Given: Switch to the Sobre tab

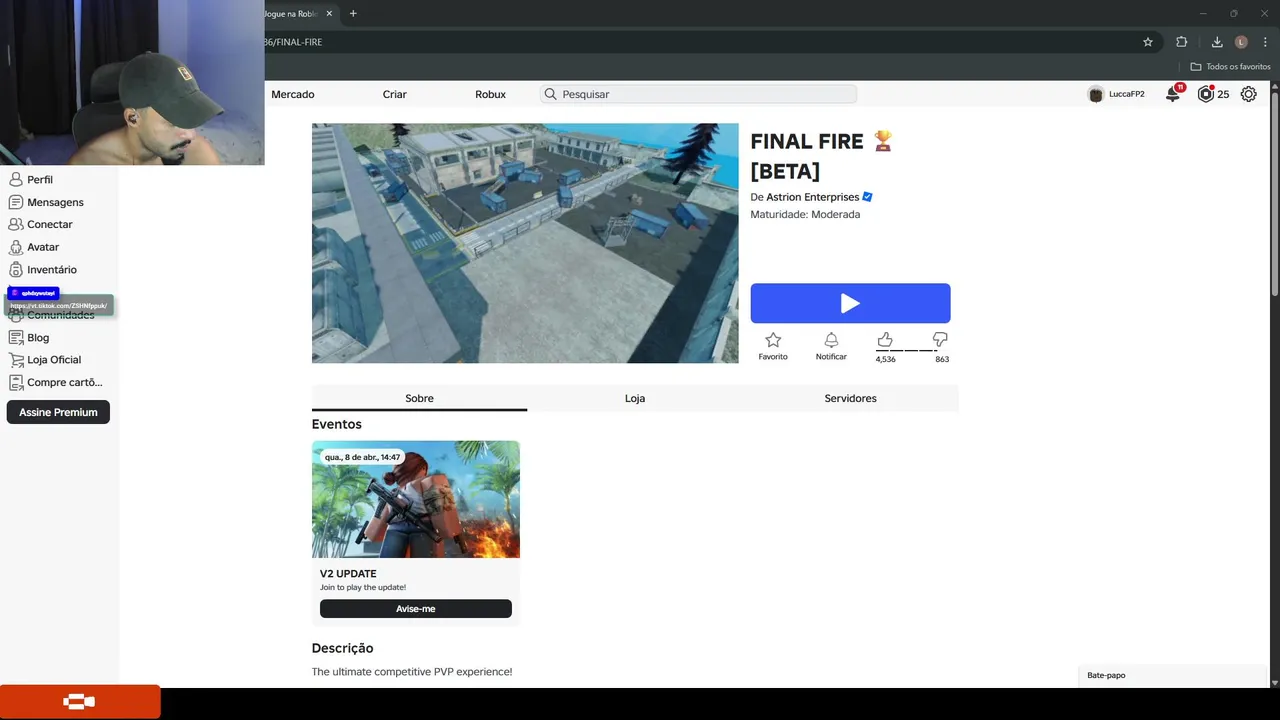Looking at the screenshot, I should tap(419, 398).
